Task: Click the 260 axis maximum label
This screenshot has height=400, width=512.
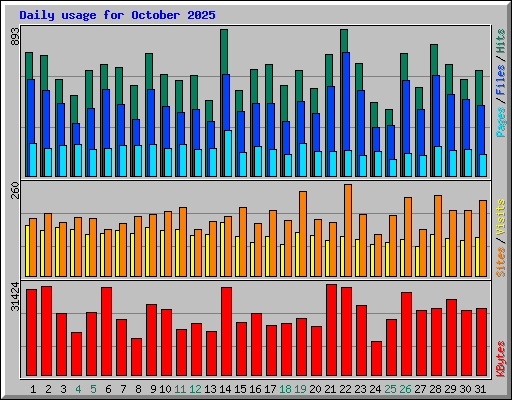Action: click(15, 190)
